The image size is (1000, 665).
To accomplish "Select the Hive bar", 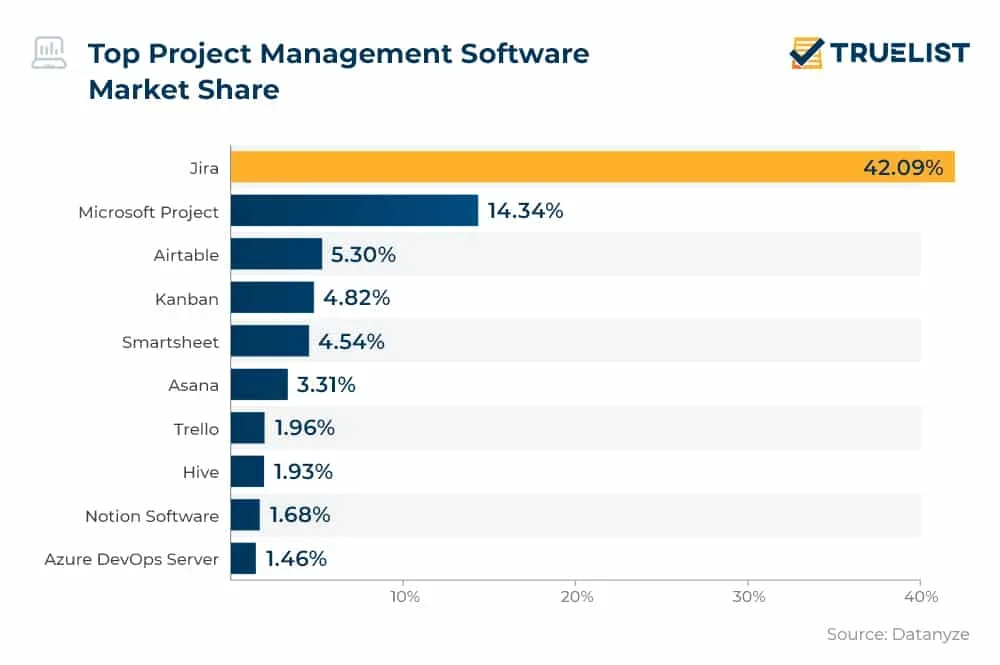I will (x=247, y=471).
